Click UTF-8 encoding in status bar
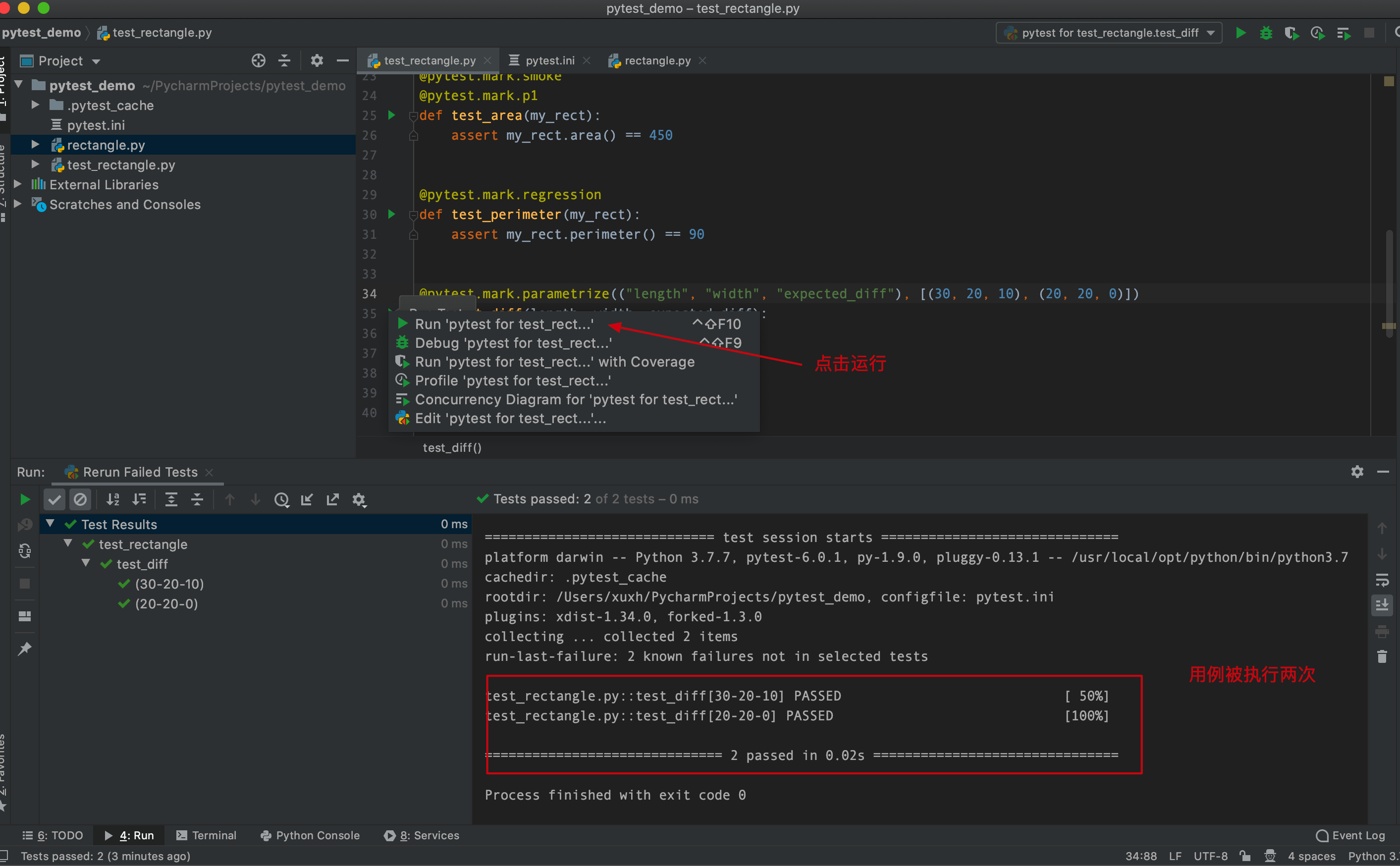 click(1210, 856)
